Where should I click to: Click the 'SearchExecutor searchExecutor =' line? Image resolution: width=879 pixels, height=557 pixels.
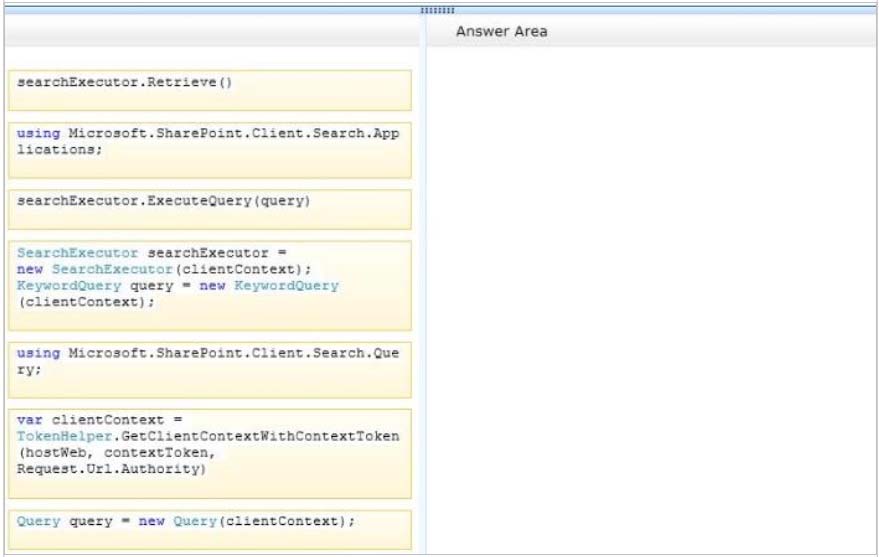pos(152,253)
